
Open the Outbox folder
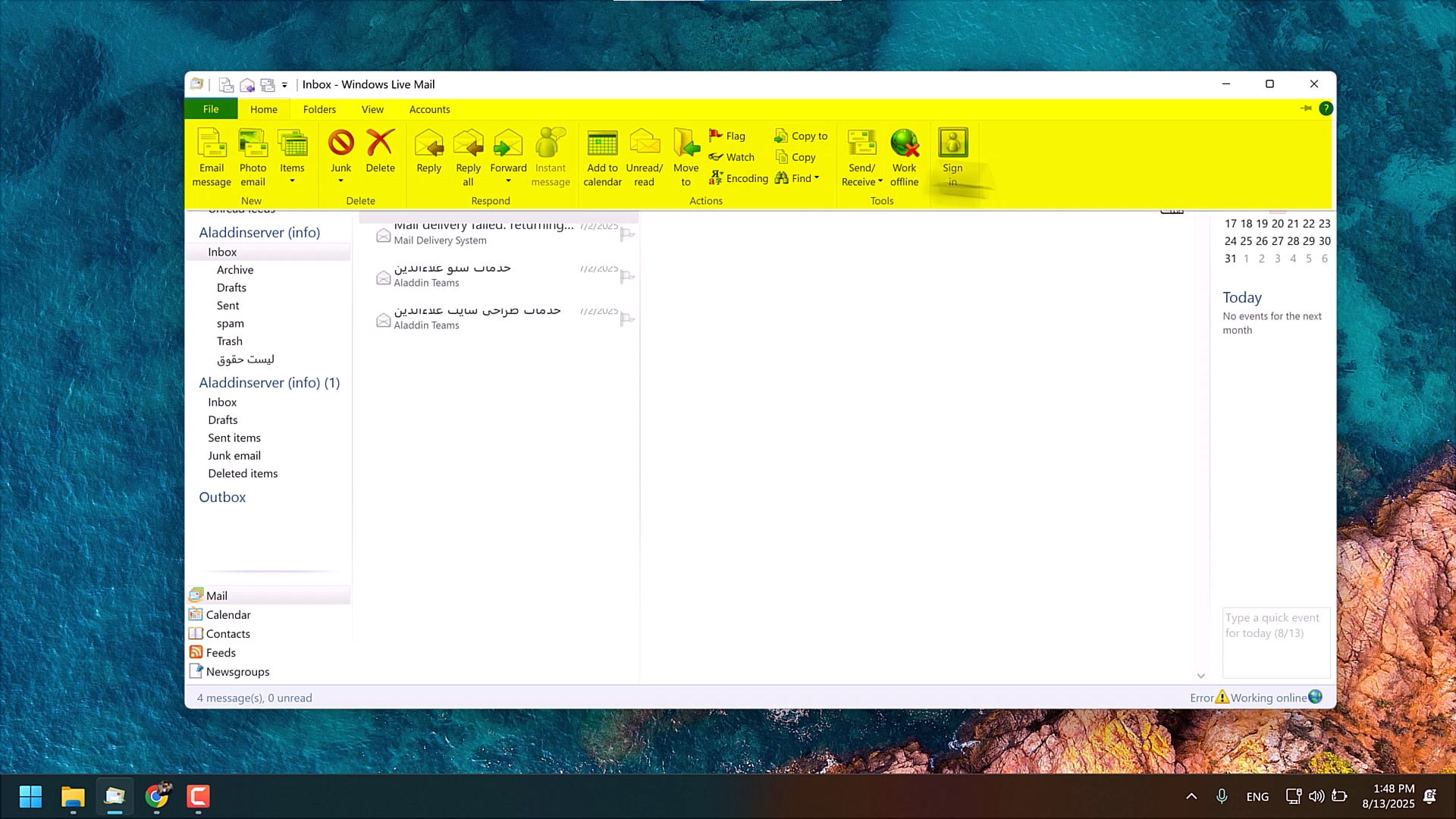pyautogui.click(x=222, y=497)
